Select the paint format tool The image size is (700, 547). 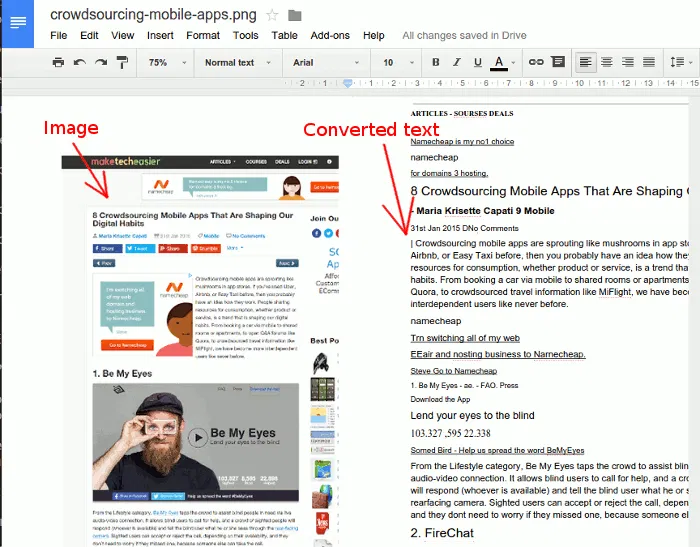coord(122,62)
